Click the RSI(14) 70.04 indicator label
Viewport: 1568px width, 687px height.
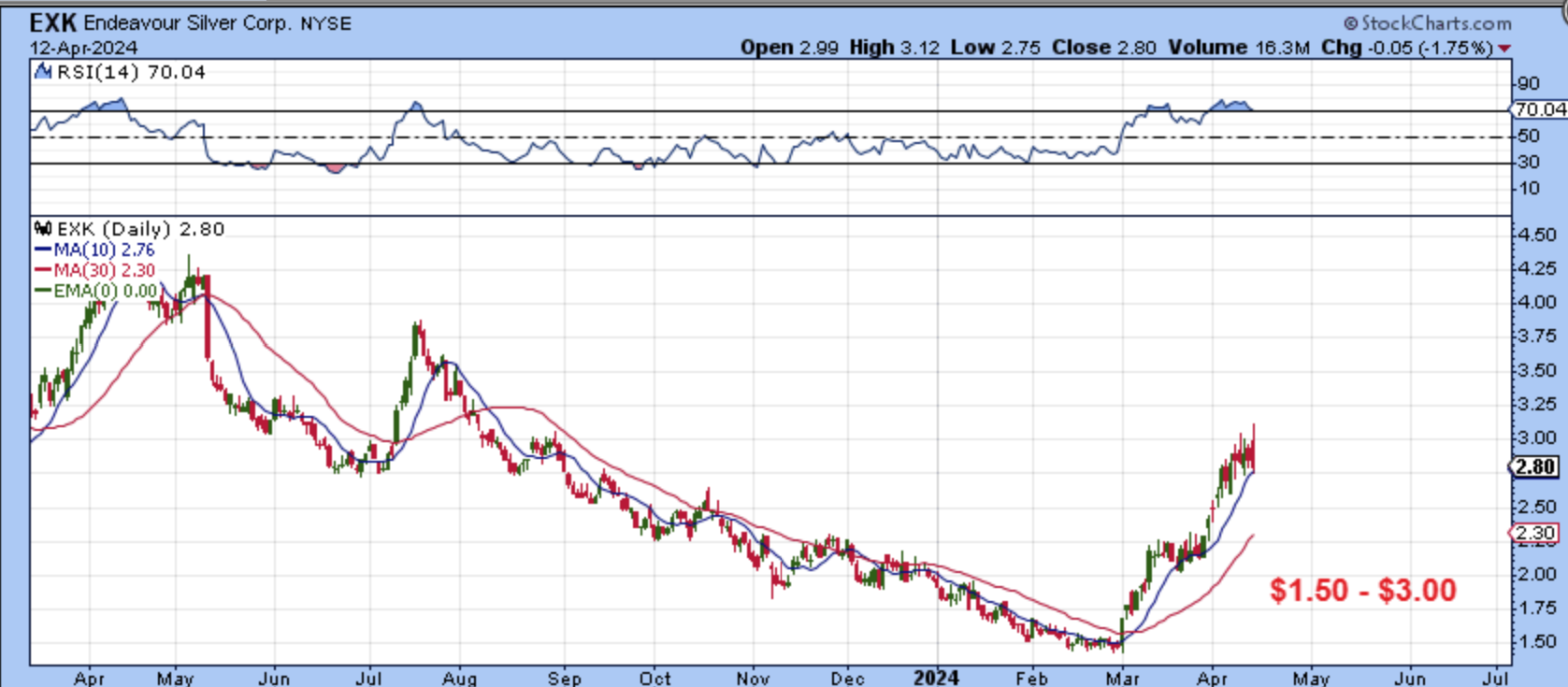pyautogui.click(x=131, y=72)
